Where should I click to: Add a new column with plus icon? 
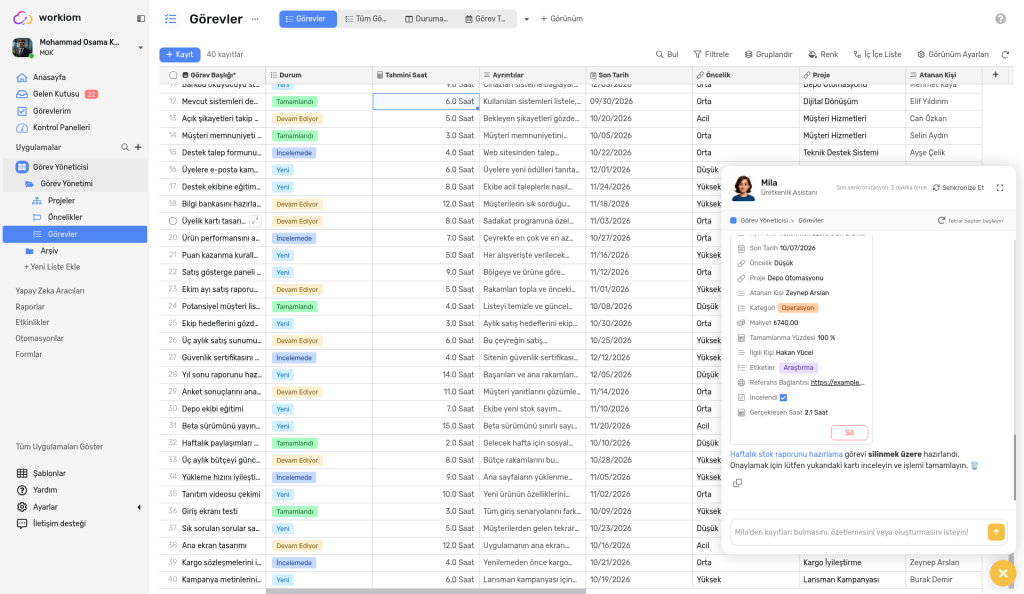[x=995, y=75]
